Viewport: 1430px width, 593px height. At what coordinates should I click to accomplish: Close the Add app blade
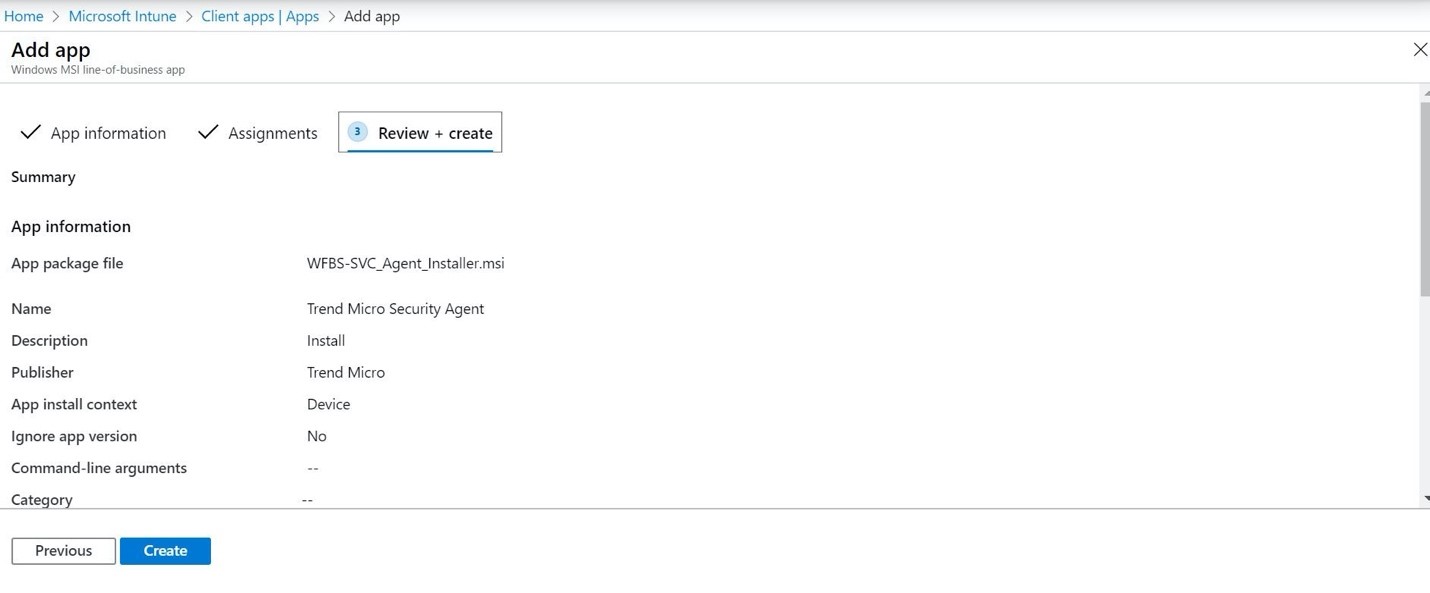tap(1419, 49)
